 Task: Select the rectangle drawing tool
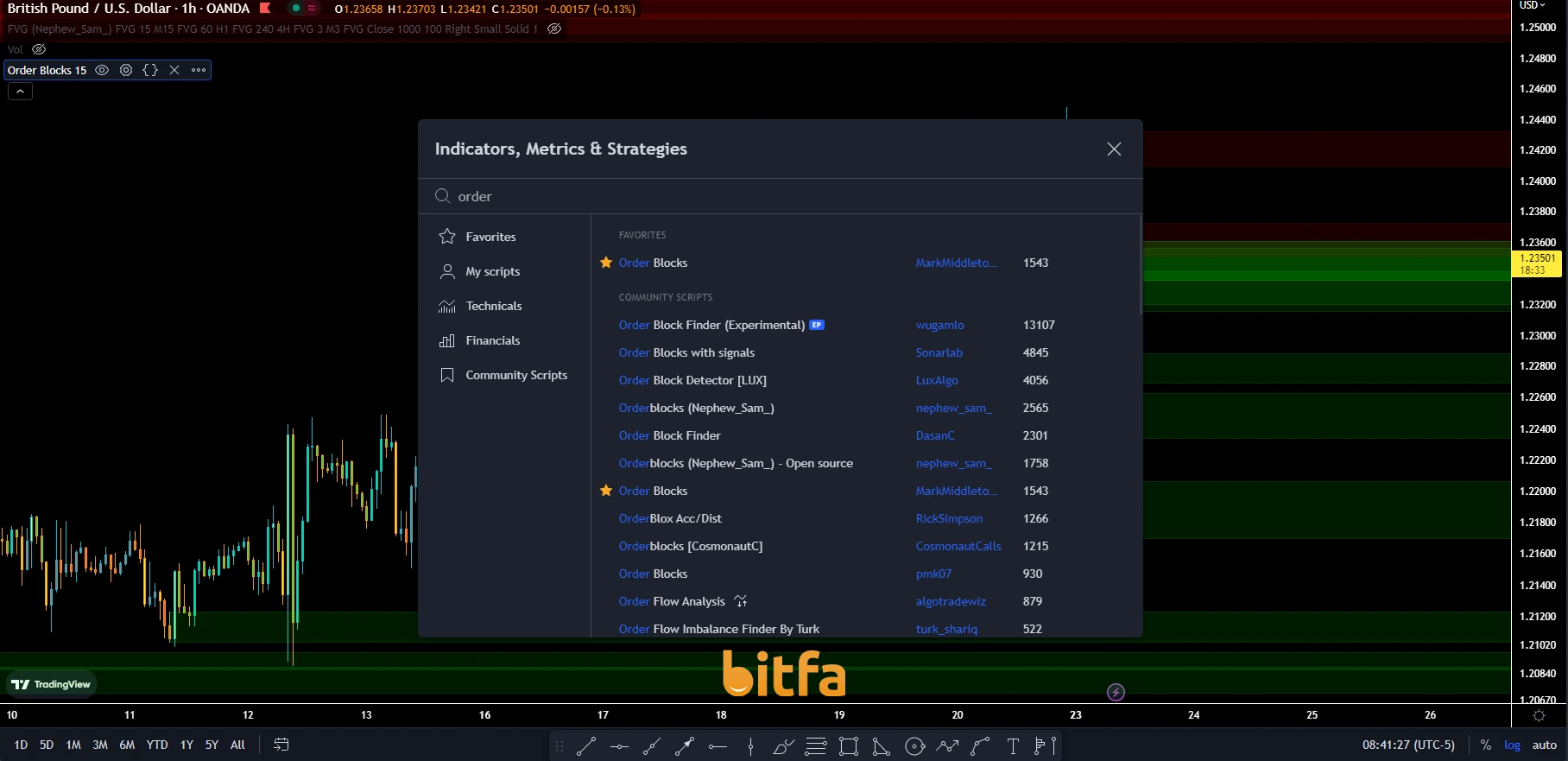(x=849, y=745)
